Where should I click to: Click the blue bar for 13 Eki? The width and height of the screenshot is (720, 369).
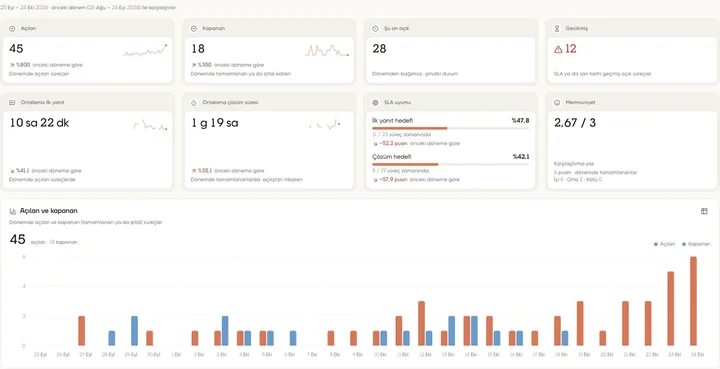tap(451, 331)
